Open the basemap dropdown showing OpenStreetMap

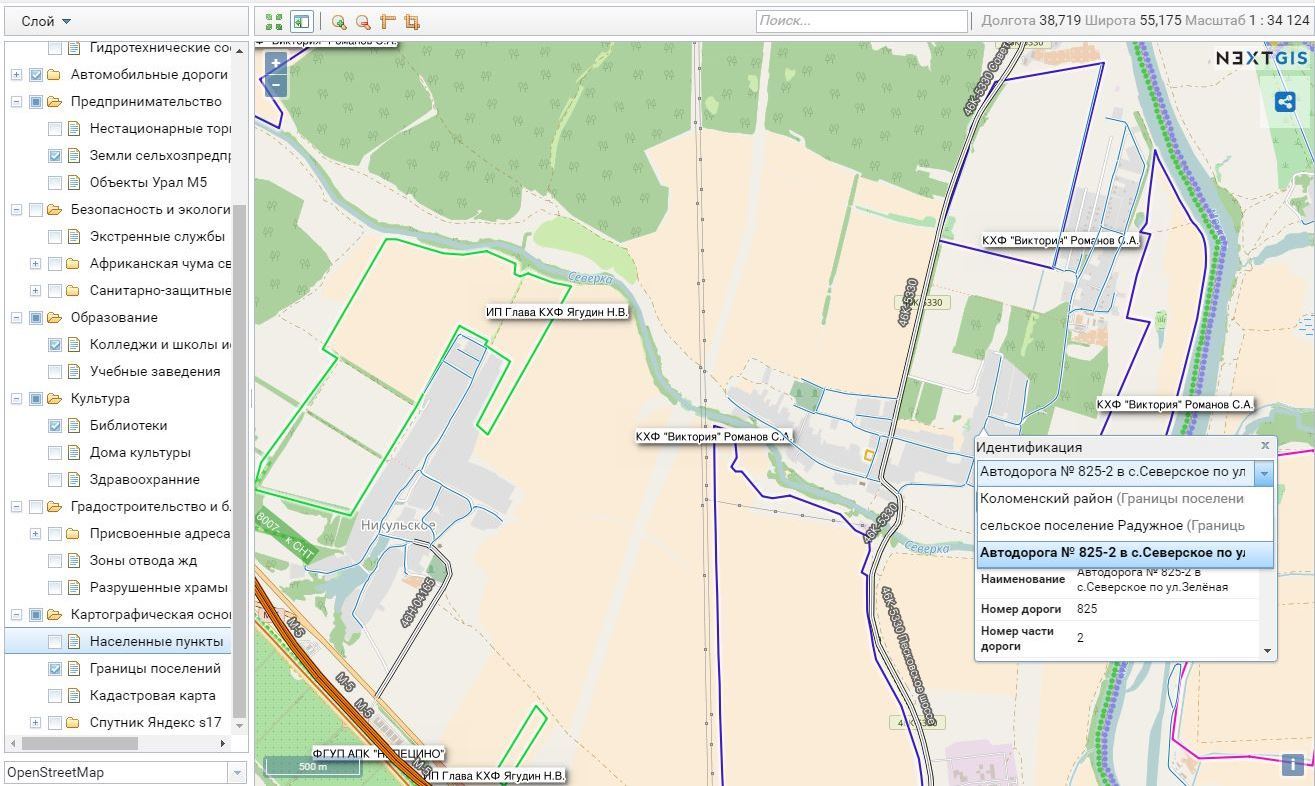pyautogui.click(x=236, y=771)
